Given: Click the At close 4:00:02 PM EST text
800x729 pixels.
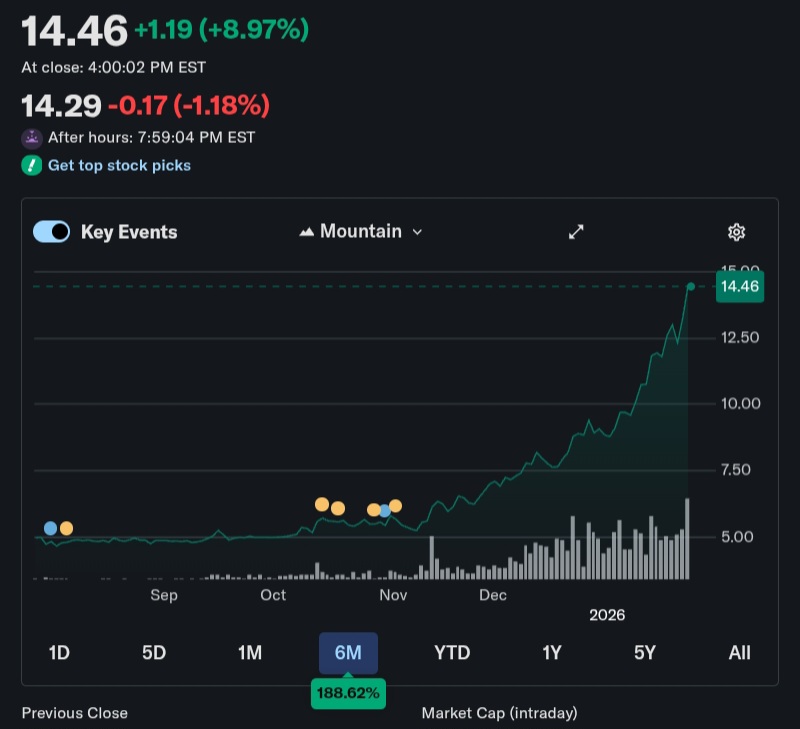Looking at the screenshot, I should click(x=114, y=67).
